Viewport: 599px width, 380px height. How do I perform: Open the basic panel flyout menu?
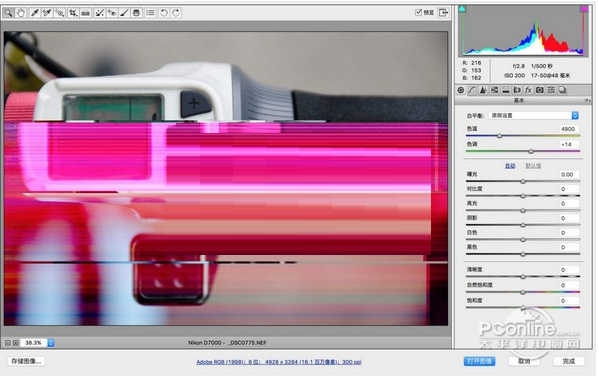[587, 100]
